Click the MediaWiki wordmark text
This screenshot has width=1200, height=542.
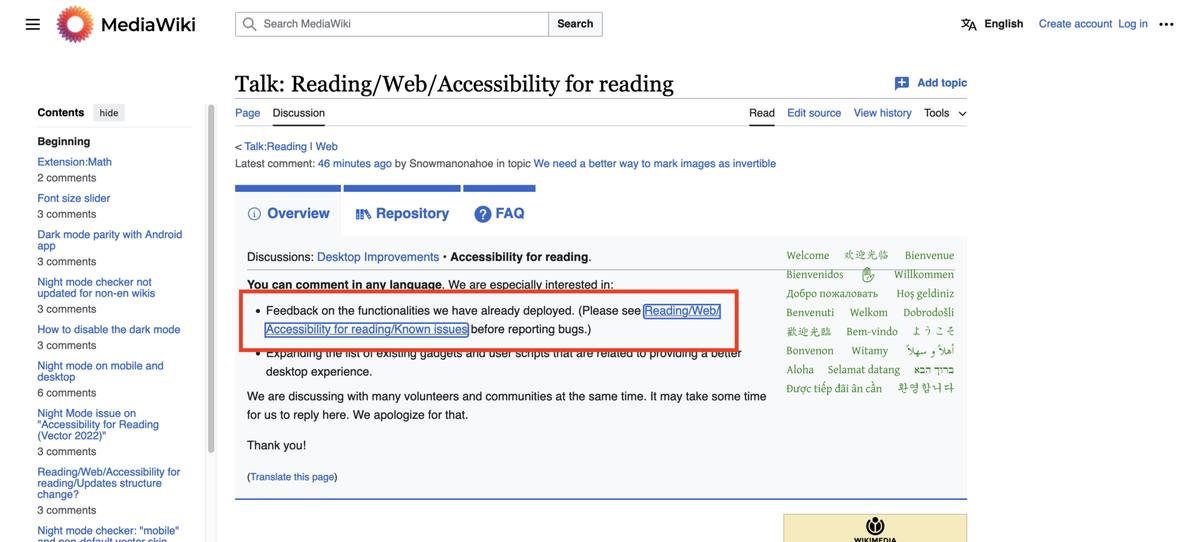(148, 24)
